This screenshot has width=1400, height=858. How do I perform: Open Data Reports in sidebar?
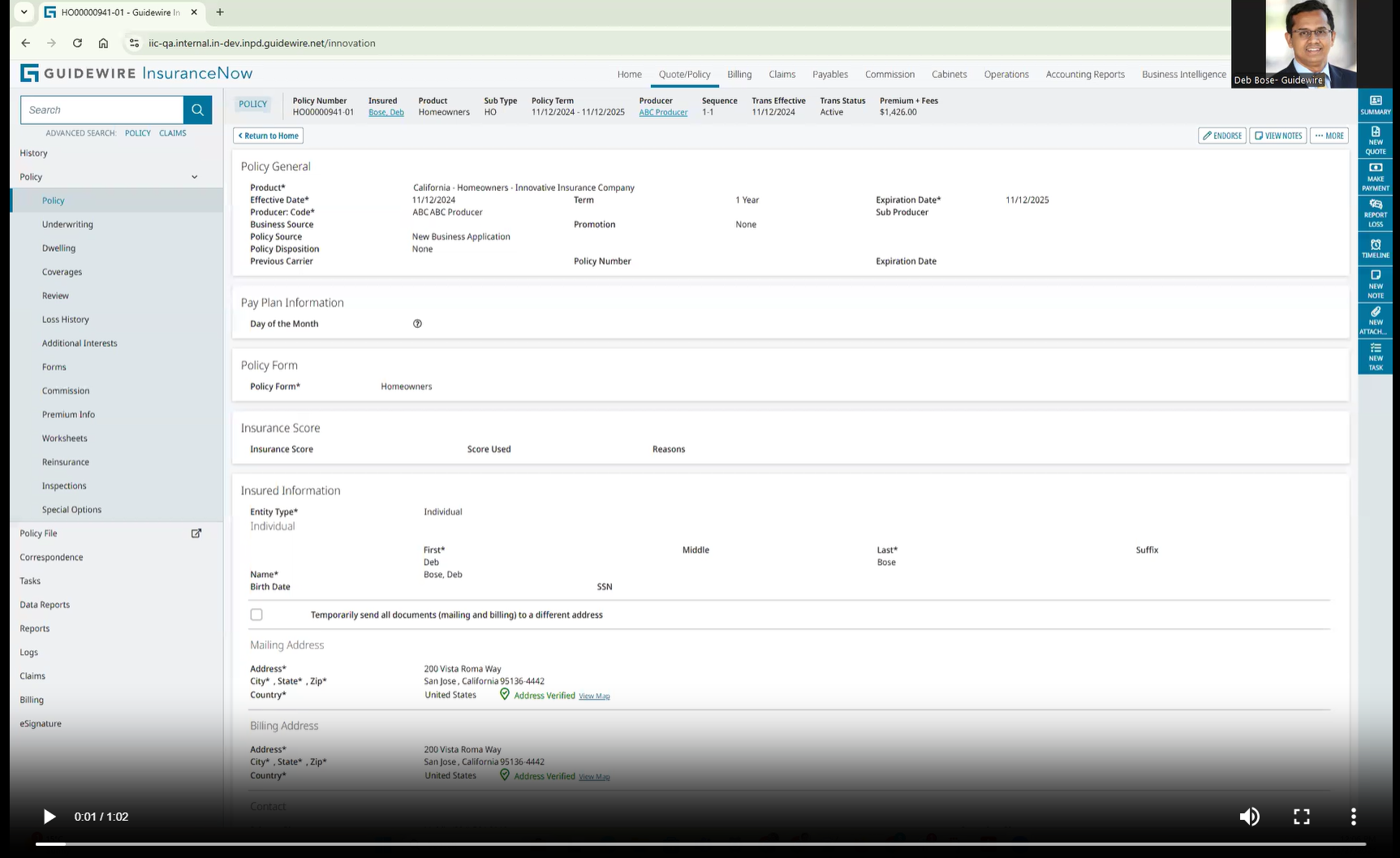pyautogui.click(x=45, y=605)
